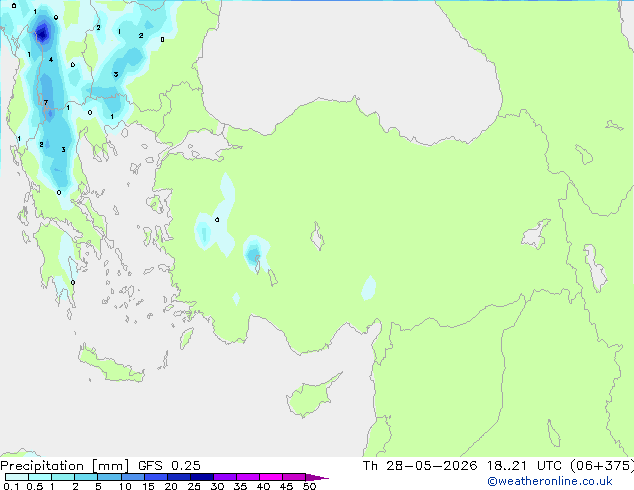Select the 5–10 mm legend color

pyautogui.click(x=109, y=477)
